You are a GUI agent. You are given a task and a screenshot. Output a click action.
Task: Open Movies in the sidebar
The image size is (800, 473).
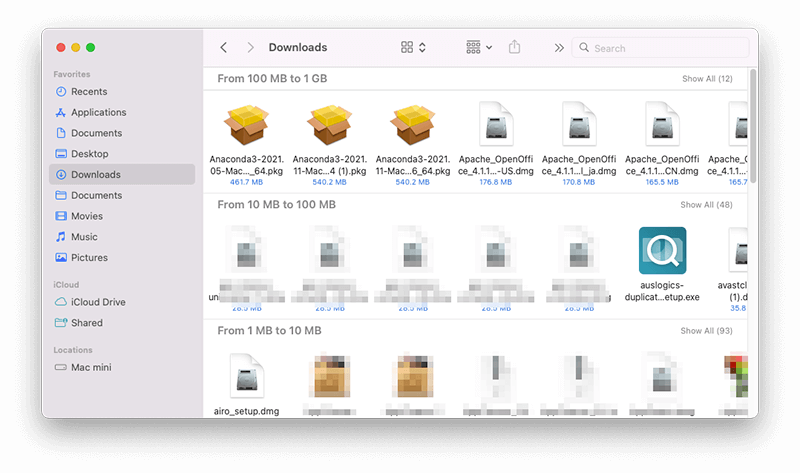122,216
